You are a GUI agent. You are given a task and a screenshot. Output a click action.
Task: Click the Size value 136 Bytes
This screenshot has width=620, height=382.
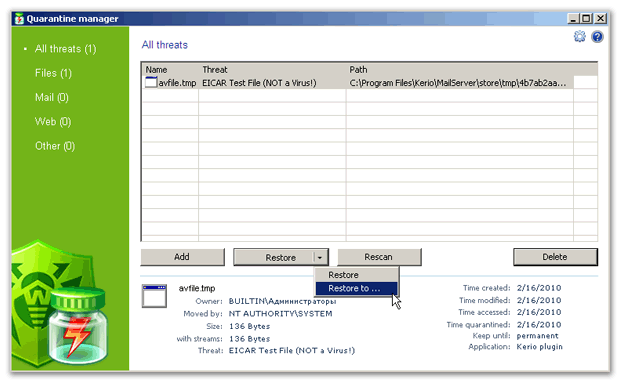(250, 326)
